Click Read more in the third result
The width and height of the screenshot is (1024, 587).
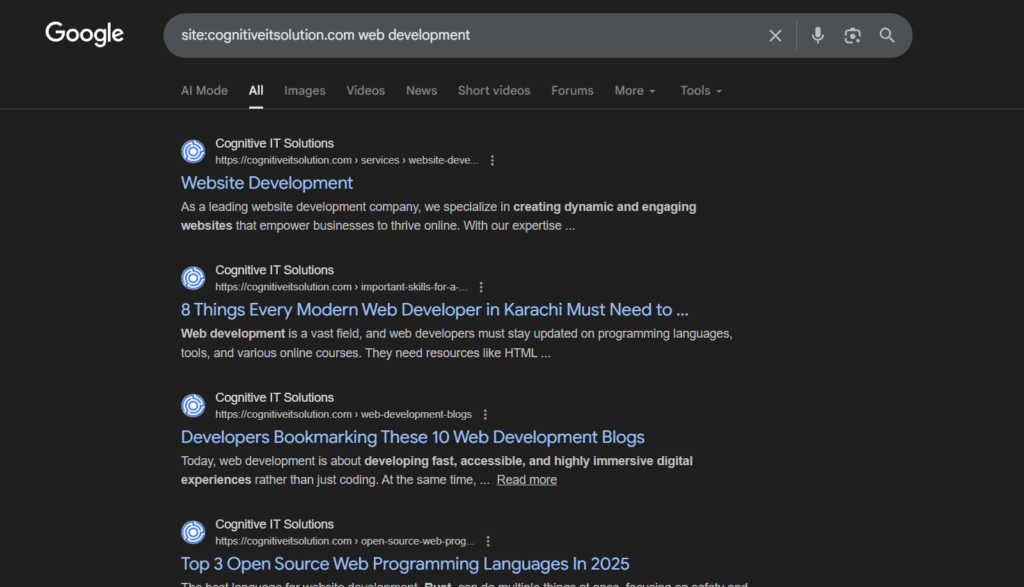coord(527,480)
